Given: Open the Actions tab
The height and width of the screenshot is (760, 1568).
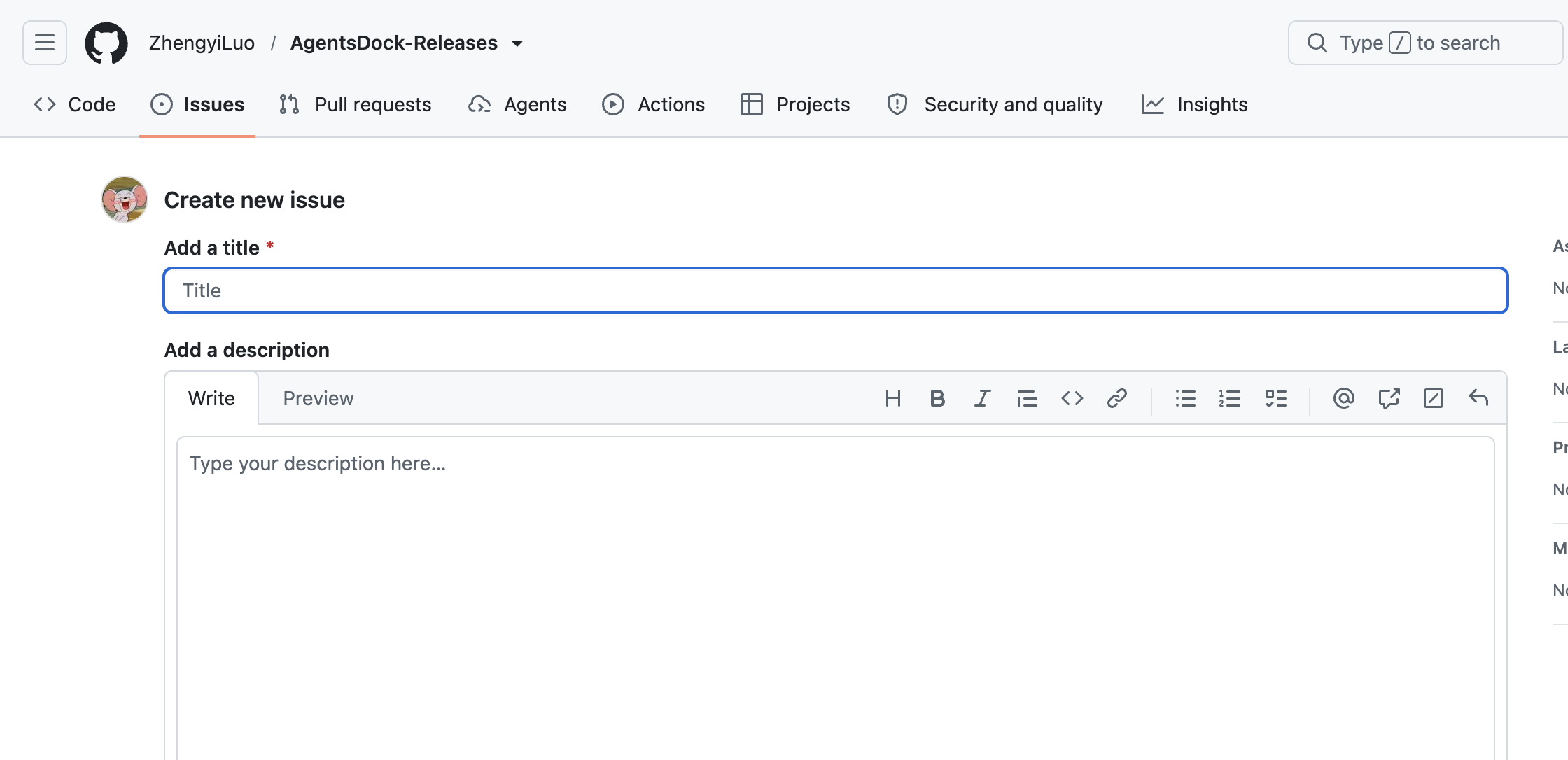Looking at the screenshot, I should pyautogui.click(x=653, y=104).
